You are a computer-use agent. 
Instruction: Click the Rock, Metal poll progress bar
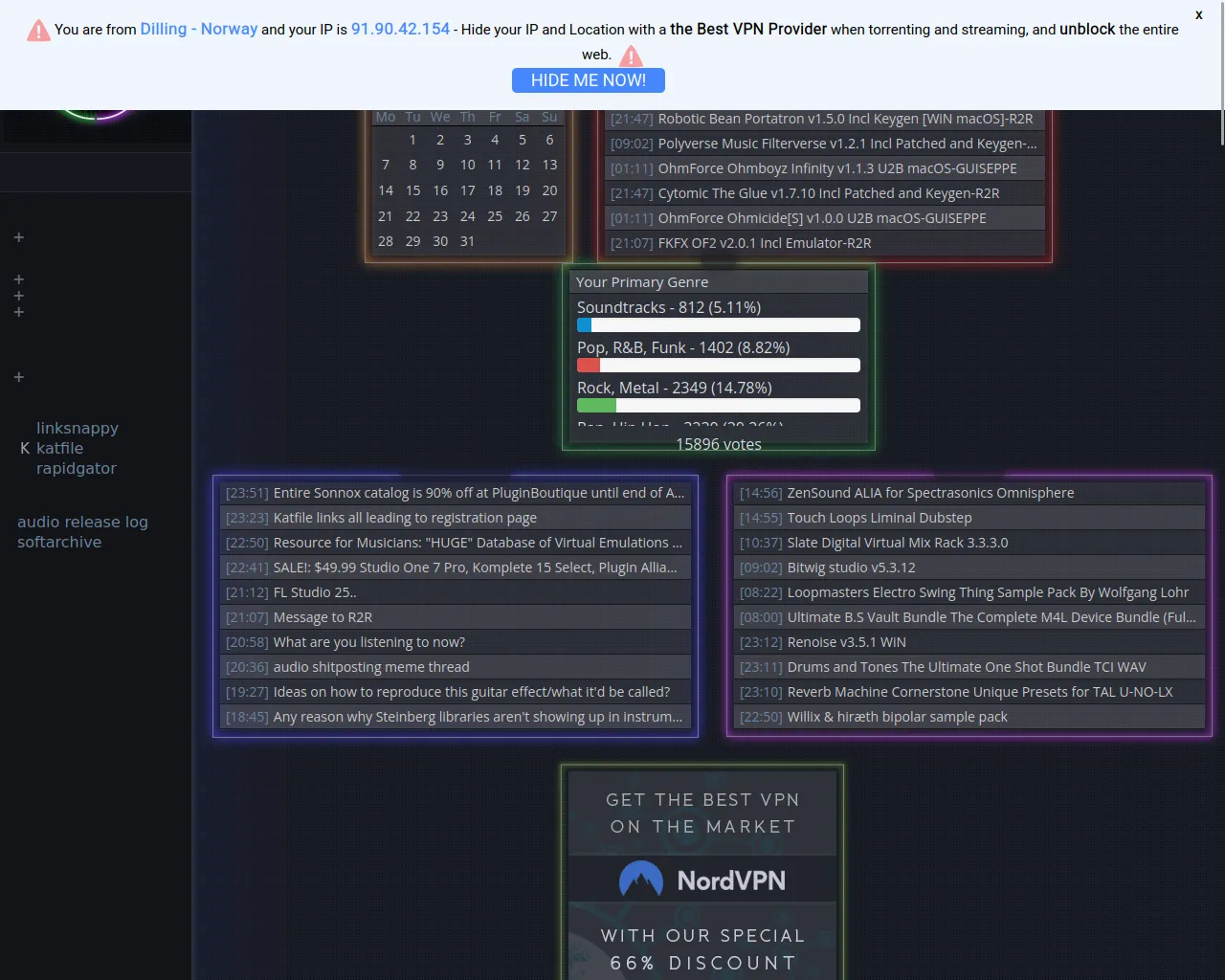719,406
